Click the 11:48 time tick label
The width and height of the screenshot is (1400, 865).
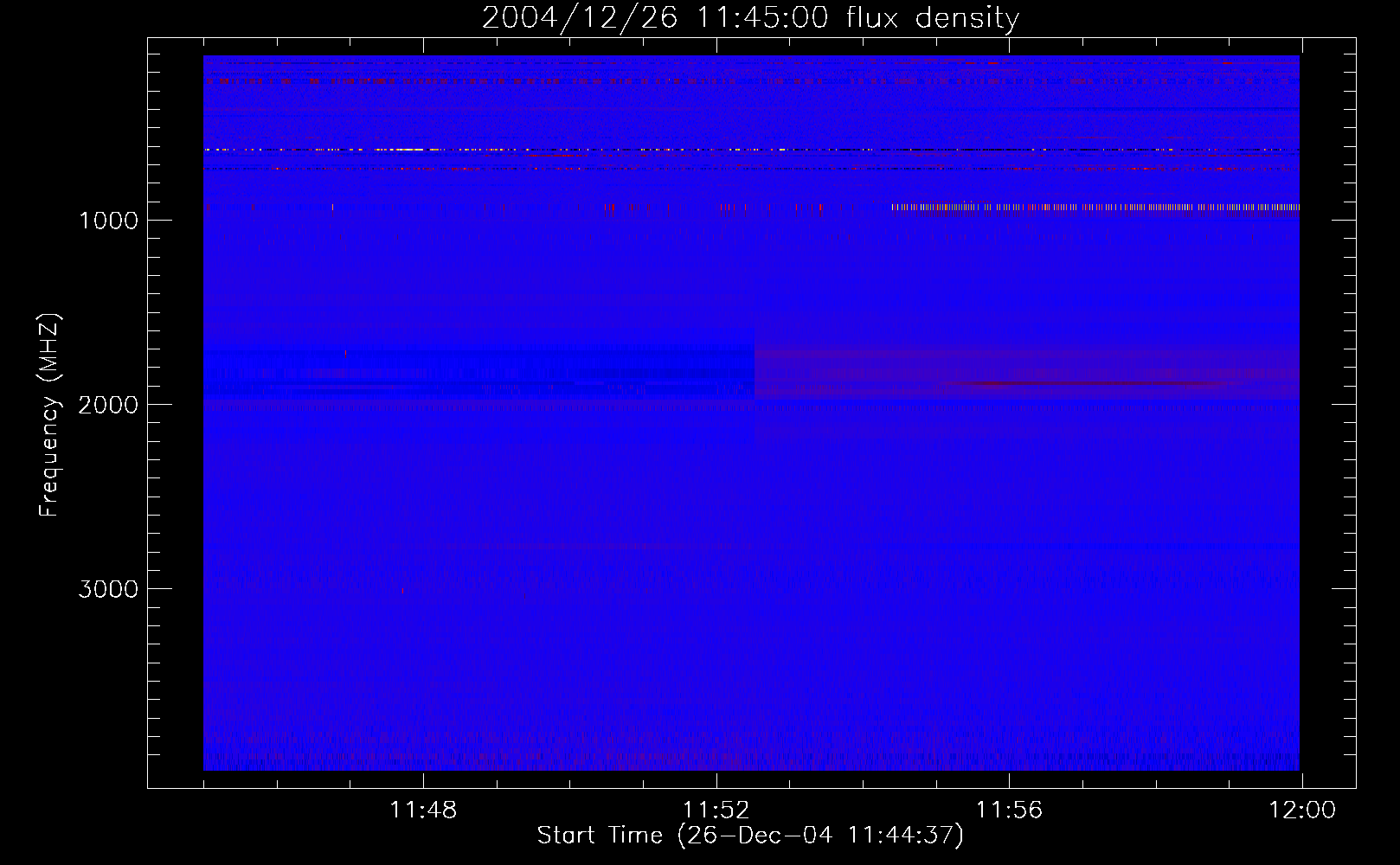click(x=423, y=811)
